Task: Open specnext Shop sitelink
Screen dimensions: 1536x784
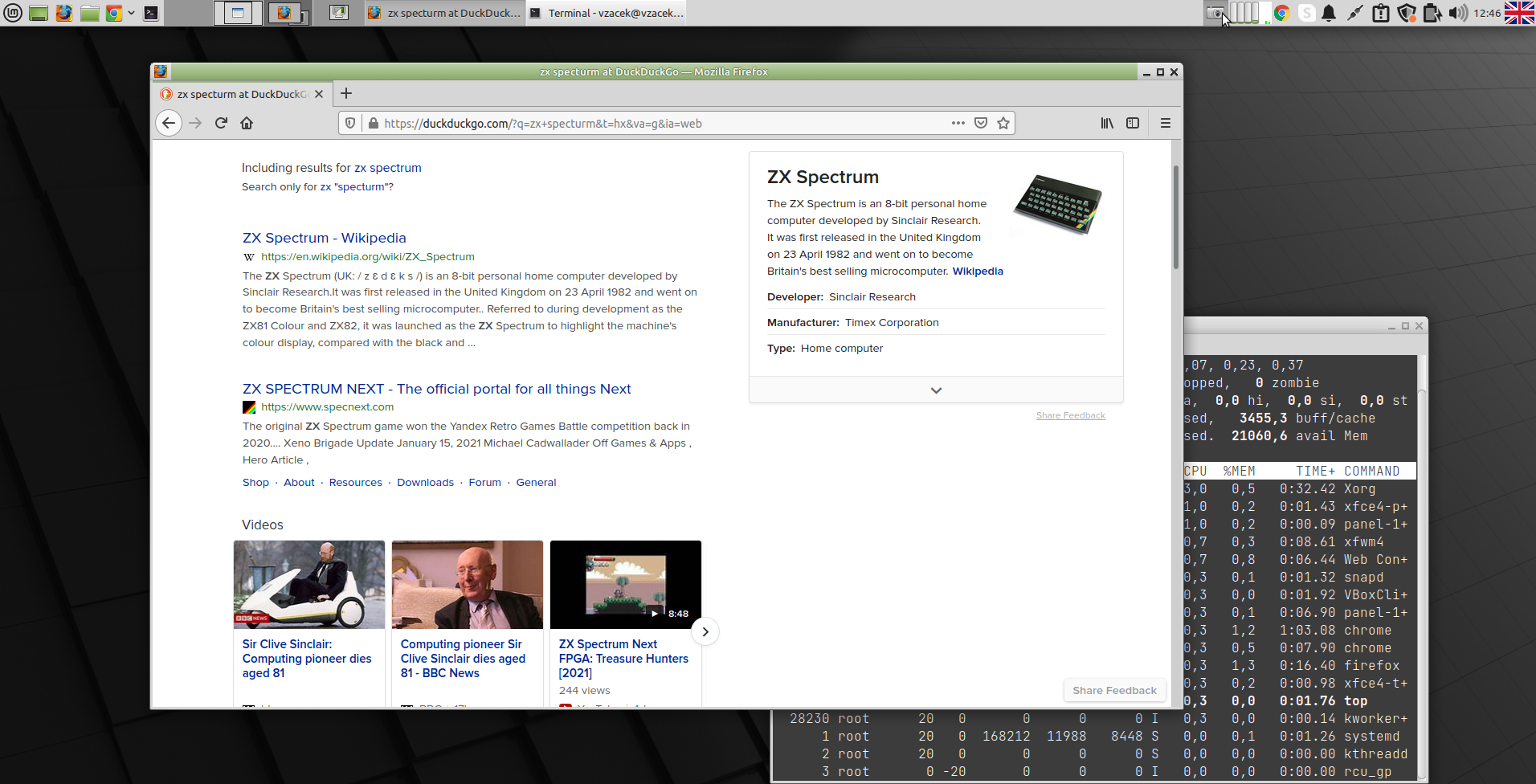Action: coord(255,483)
